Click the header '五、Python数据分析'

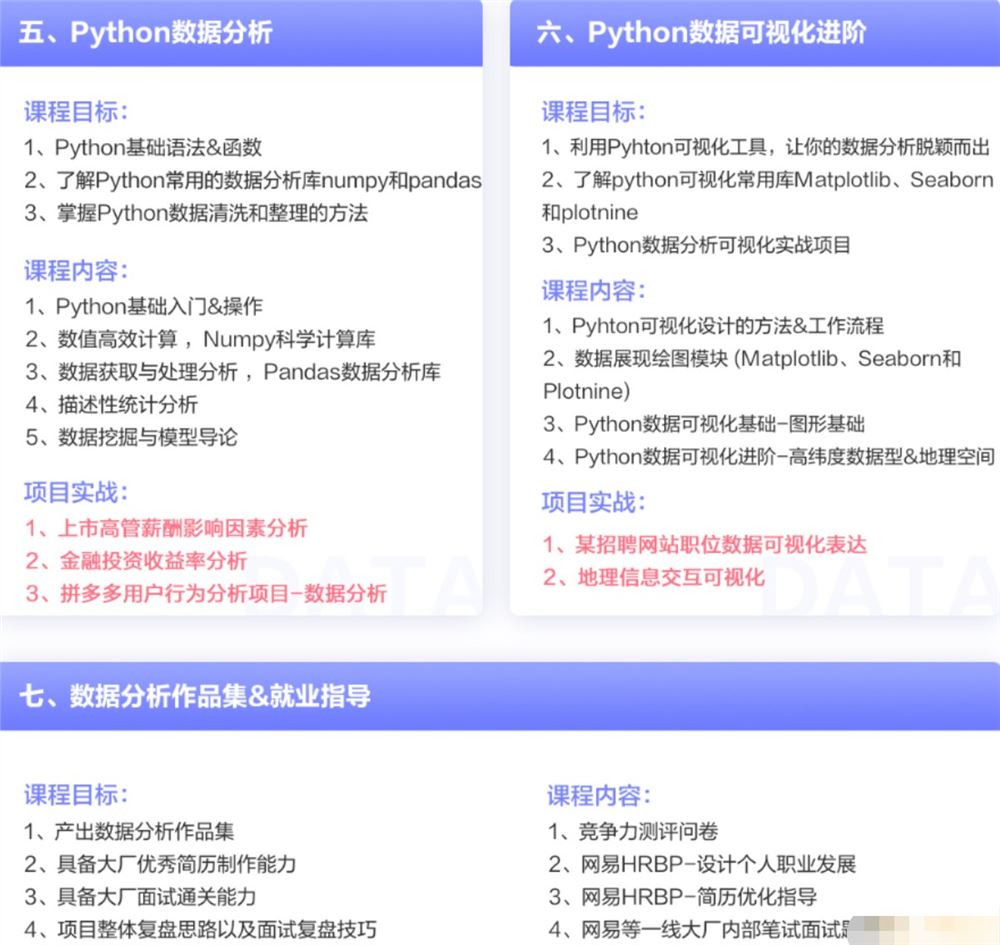click(x=145, y=33)
